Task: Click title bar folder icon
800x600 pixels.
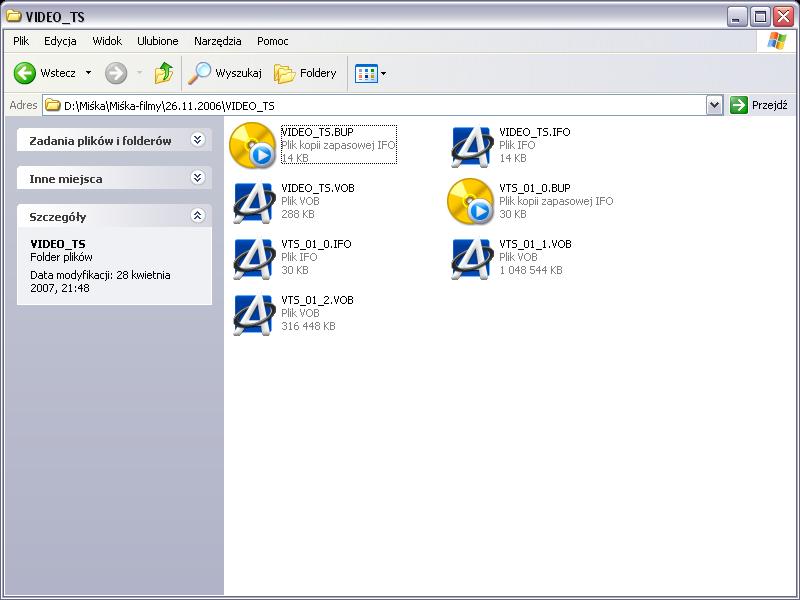Action: click(13, 16)
